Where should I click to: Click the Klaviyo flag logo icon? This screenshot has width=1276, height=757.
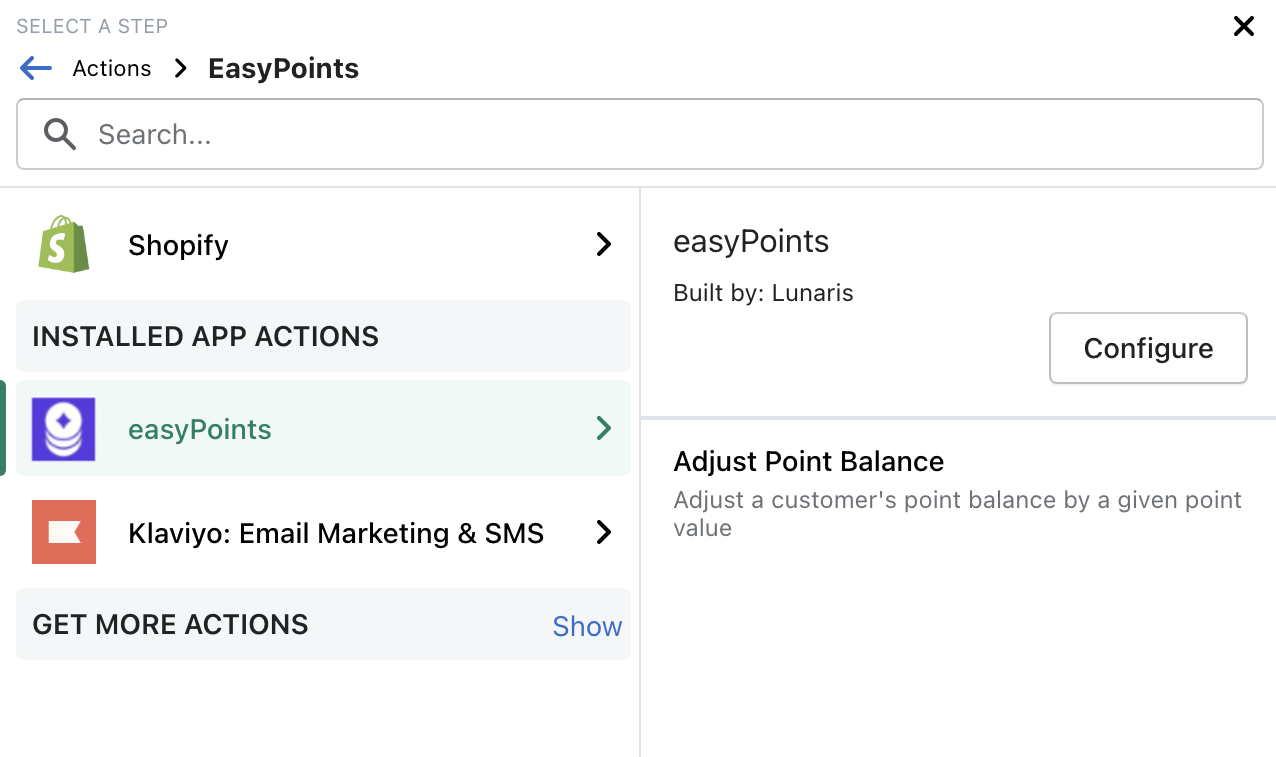tap(64, 532)
